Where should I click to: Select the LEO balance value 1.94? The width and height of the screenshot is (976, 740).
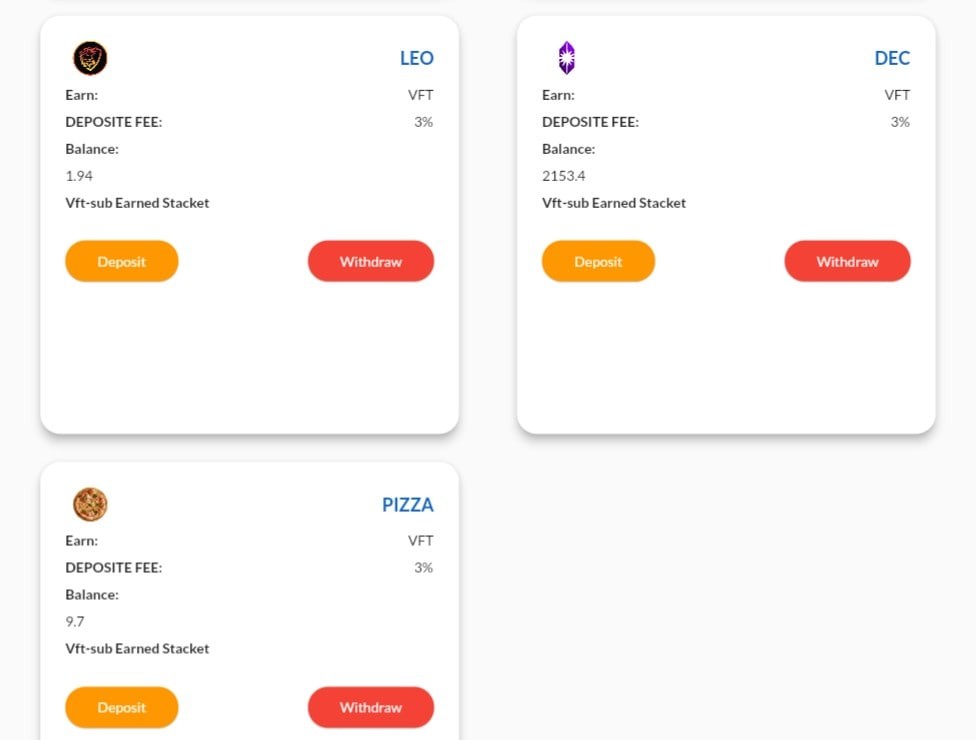pyautogui.click(x=79, y=176)
